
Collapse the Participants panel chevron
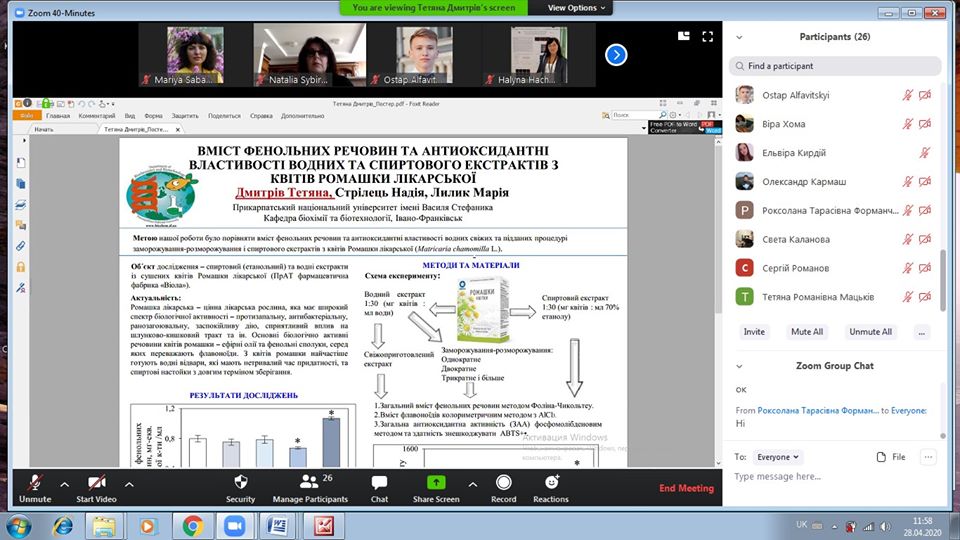[x=739, y=37]
